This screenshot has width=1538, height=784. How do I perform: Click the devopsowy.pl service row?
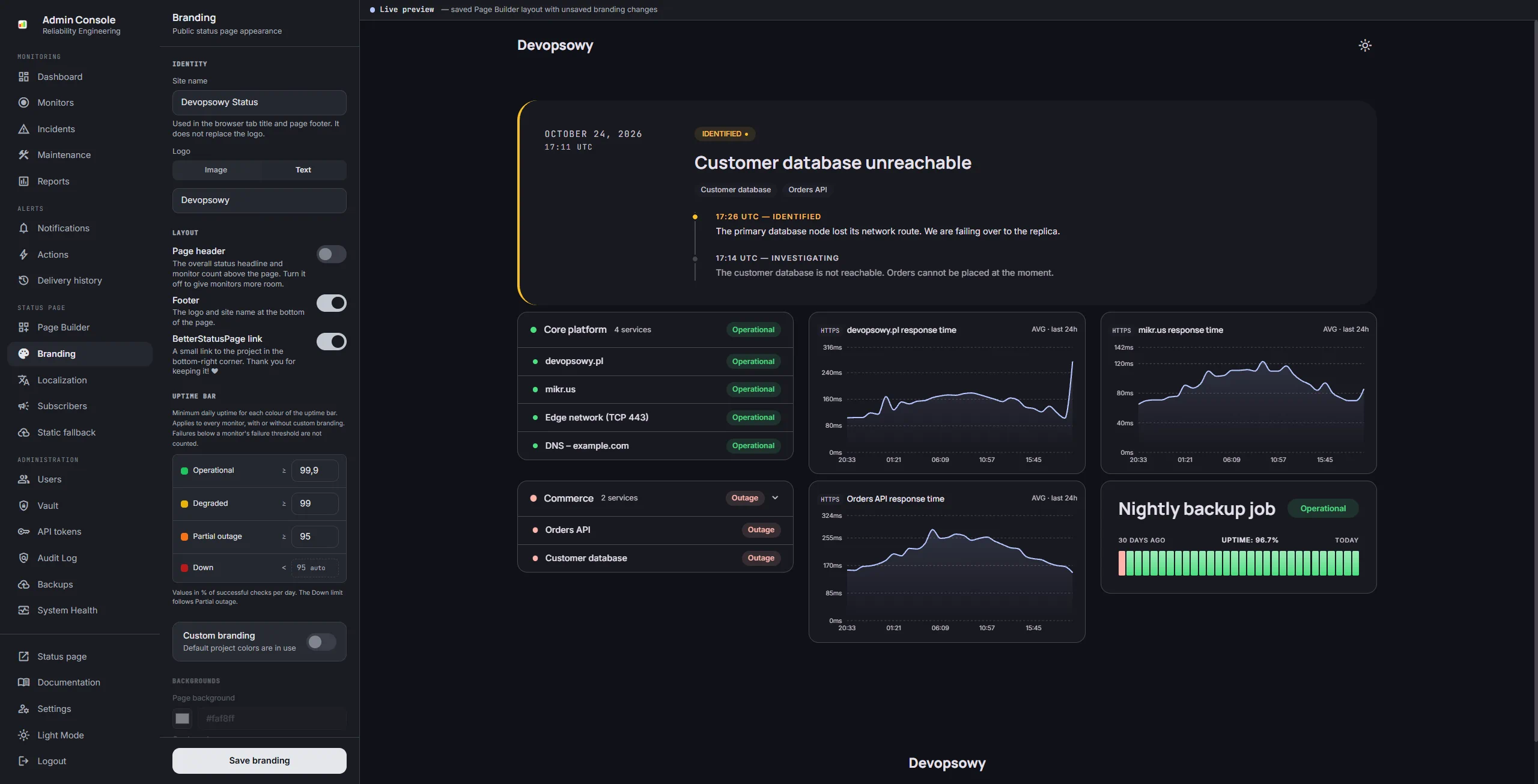[x=655, y=362]
